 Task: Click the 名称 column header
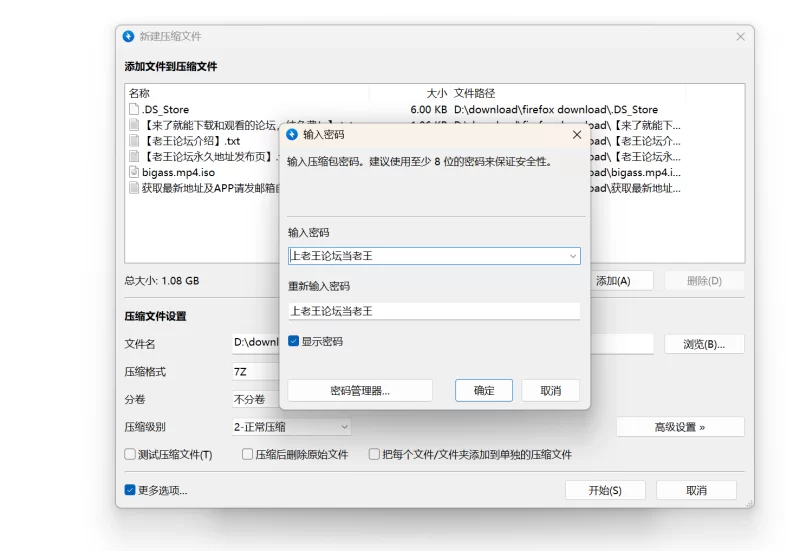click(x=140, y=93)
